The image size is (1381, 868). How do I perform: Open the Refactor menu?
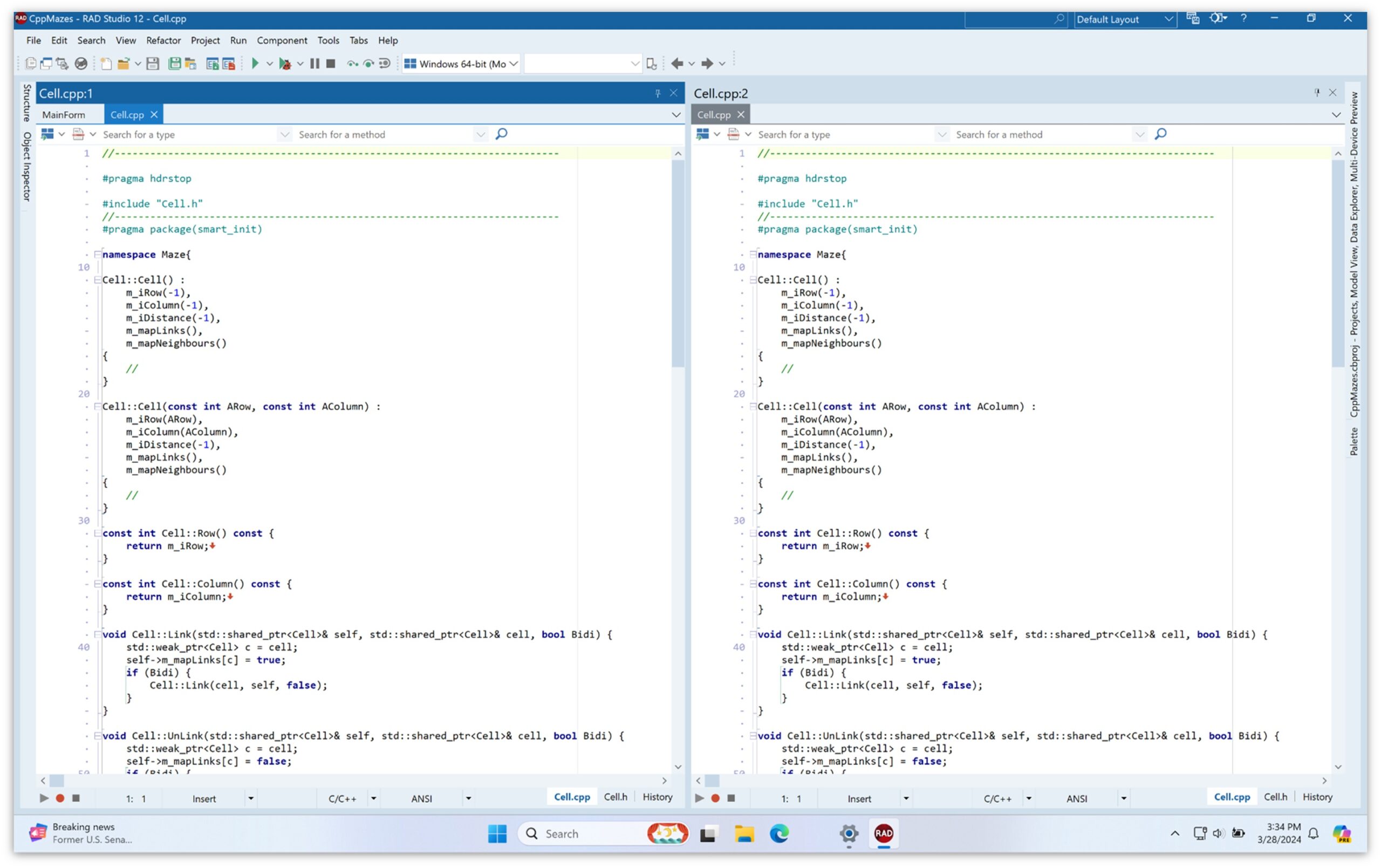[163, 41]
